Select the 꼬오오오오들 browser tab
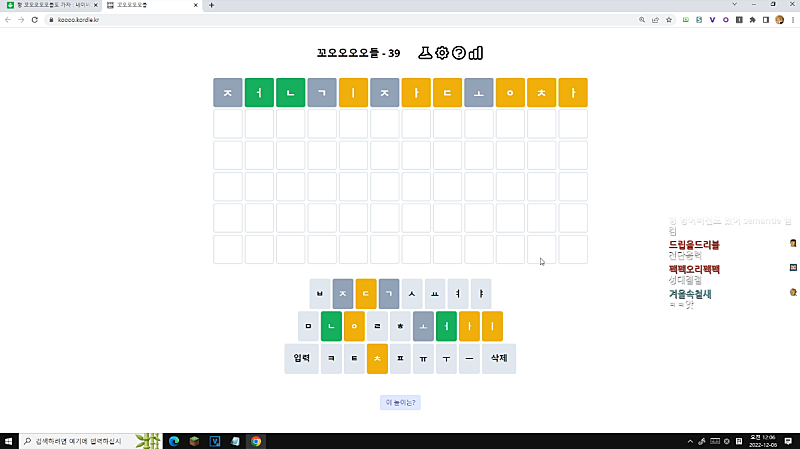This screenshot has width=800, height=449. tap(151, 5)
